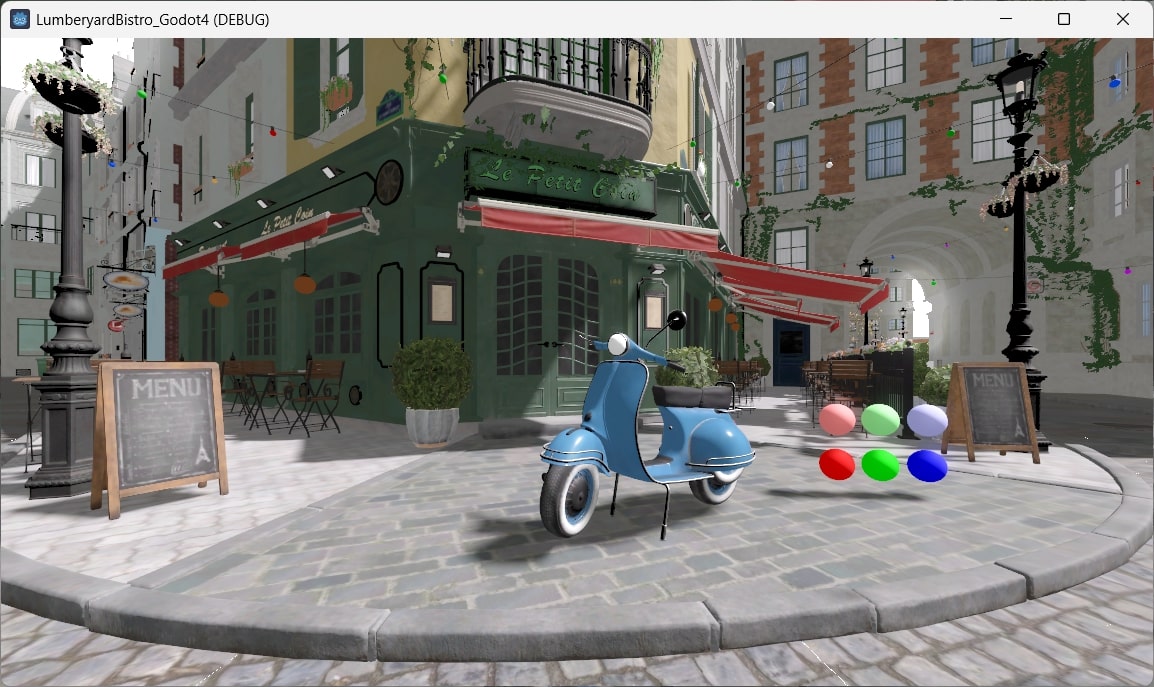Select the bright green test sphere
Screen dimensions: 1154x687
click(x=880, y=463)
